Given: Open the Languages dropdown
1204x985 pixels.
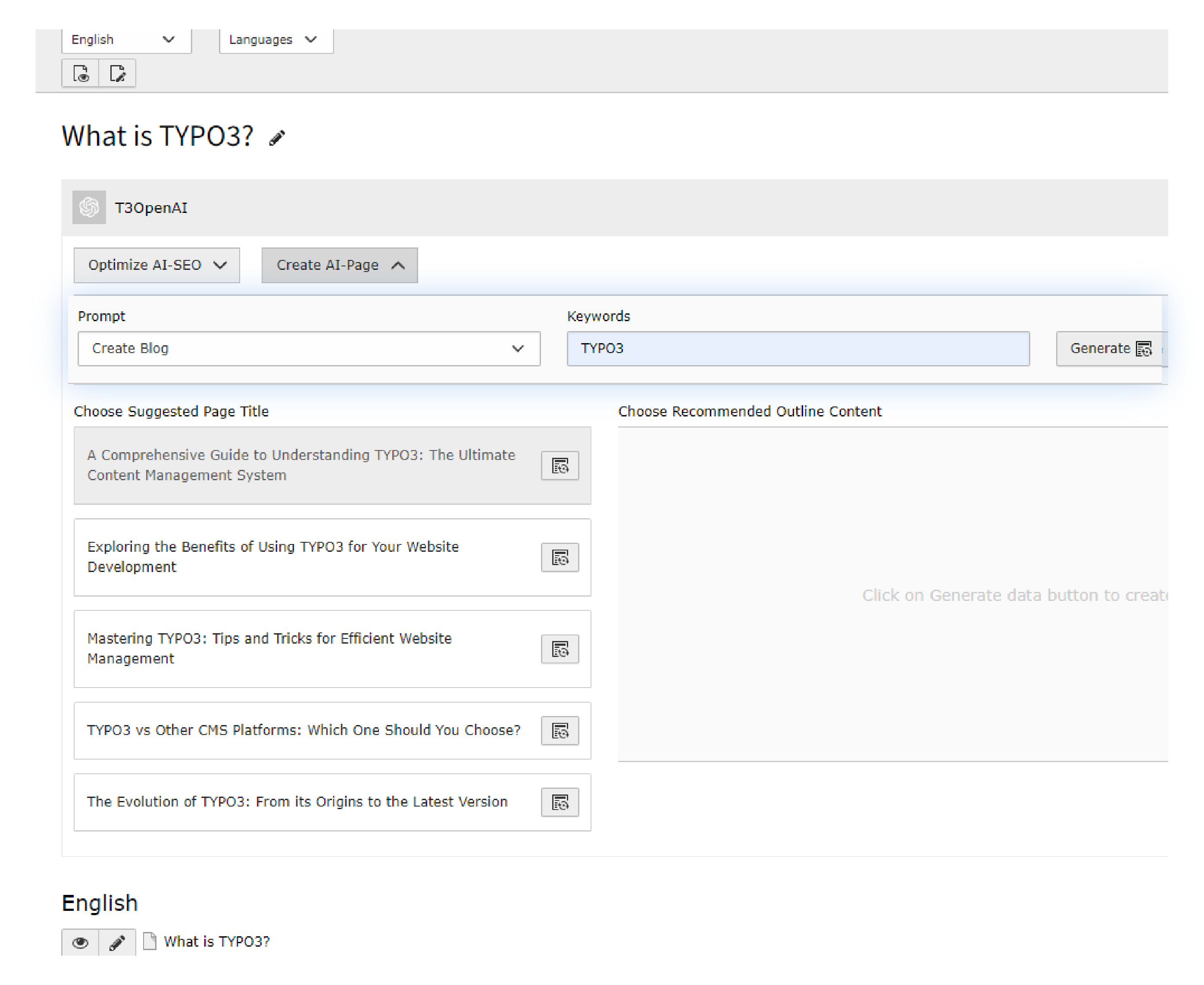Looking at the screenshot, I should pyautogui.click(x=276, y=40).
